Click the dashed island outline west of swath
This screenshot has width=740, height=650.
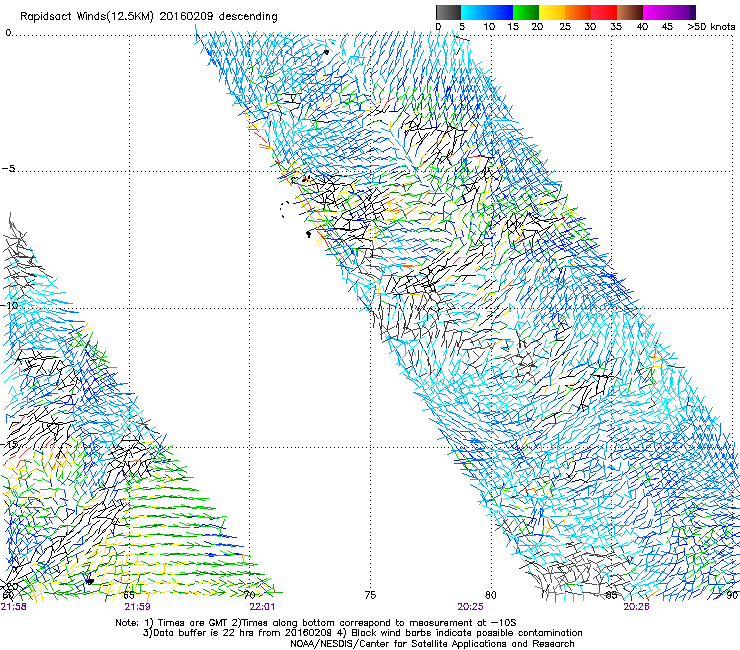point(285,209)
